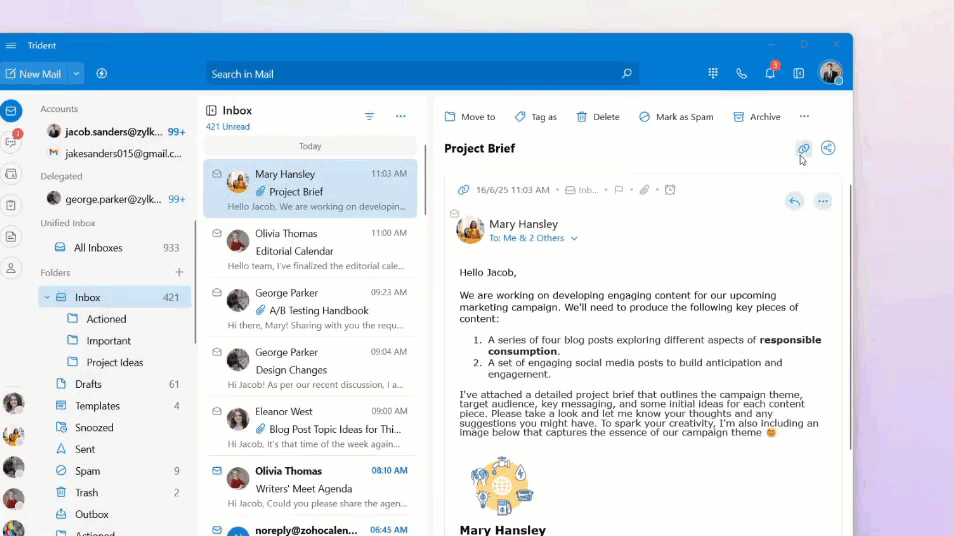Set a reminder with alarm clock icon

[670, 190]
